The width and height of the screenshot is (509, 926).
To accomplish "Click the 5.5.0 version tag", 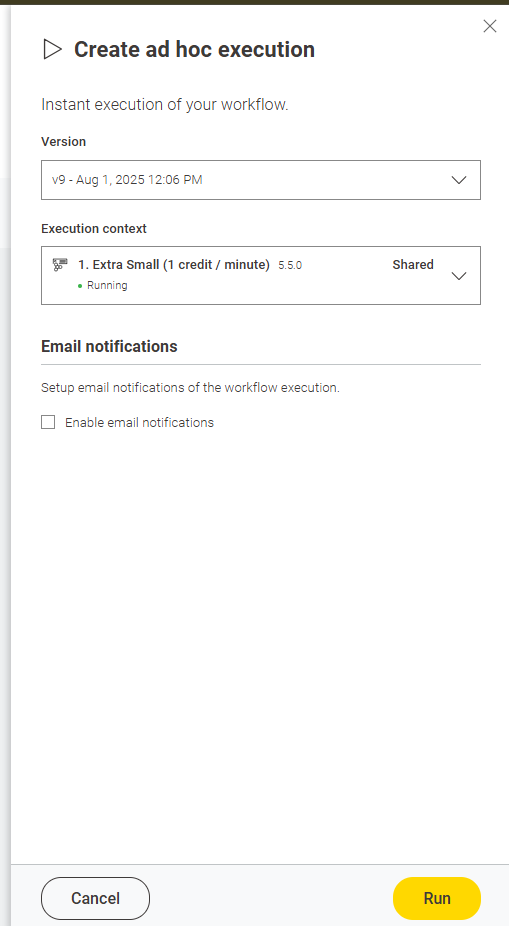I will click(290, 266).
